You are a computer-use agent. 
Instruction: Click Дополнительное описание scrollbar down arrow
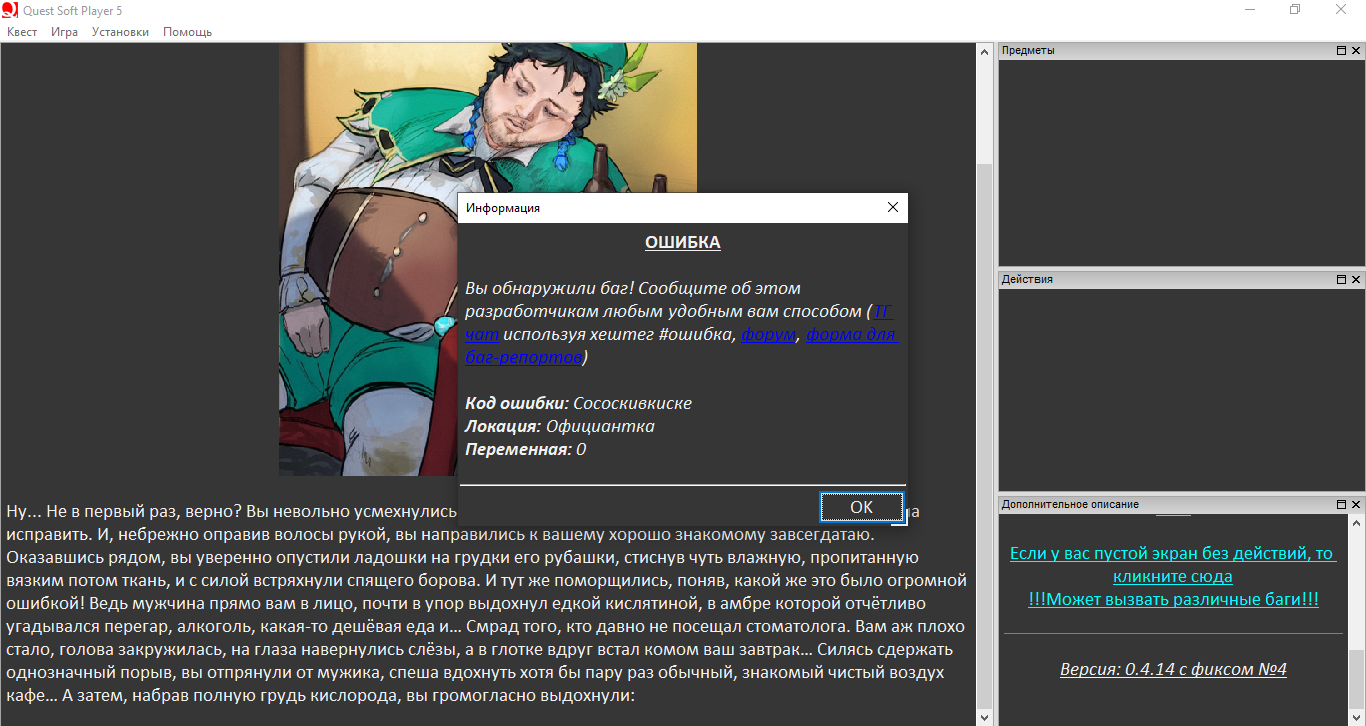pos(1357,717)
